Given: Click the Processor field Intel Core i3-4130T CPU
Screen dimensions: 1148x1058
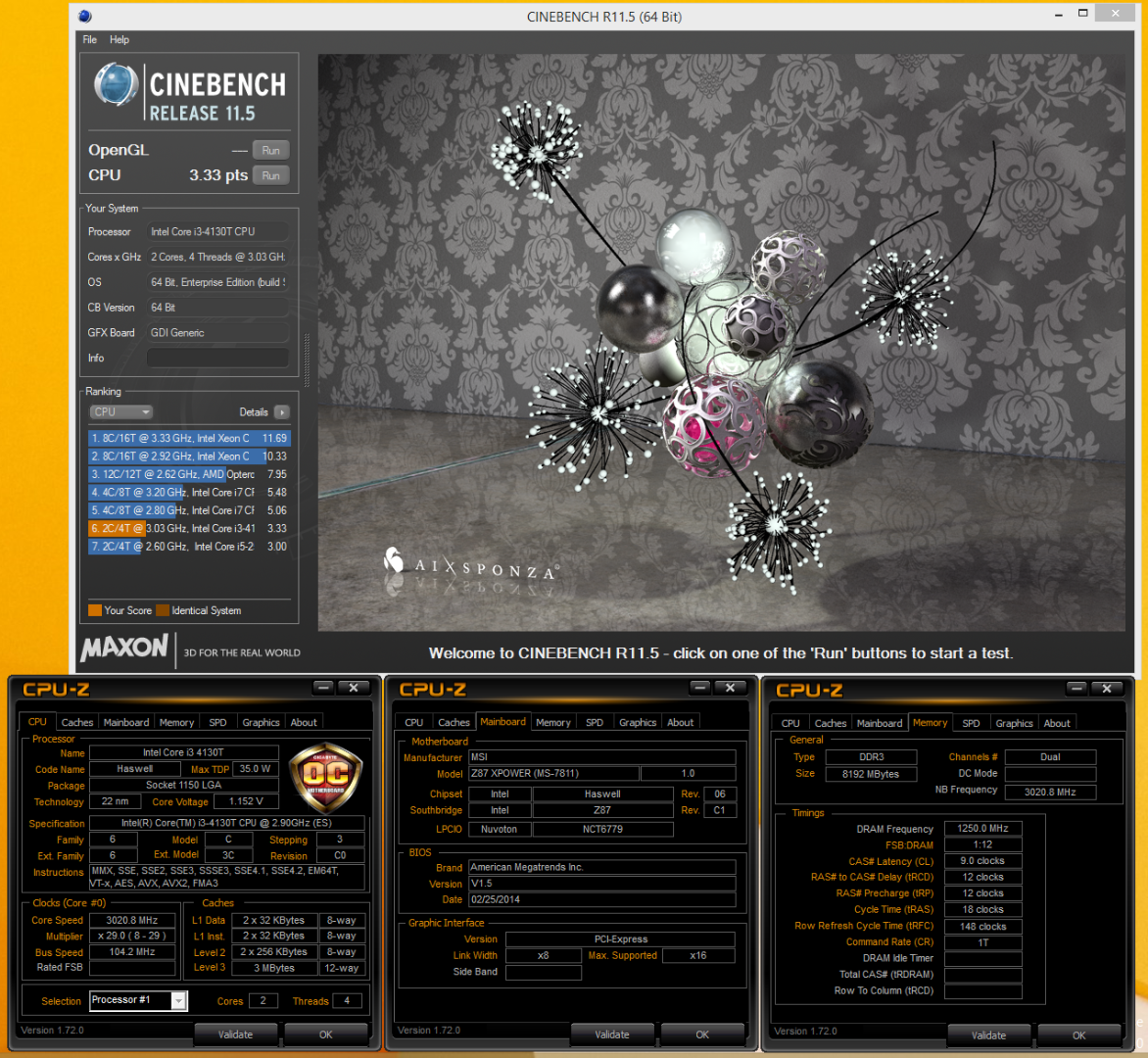Looking at the screenshot, I should pos(217,231).
